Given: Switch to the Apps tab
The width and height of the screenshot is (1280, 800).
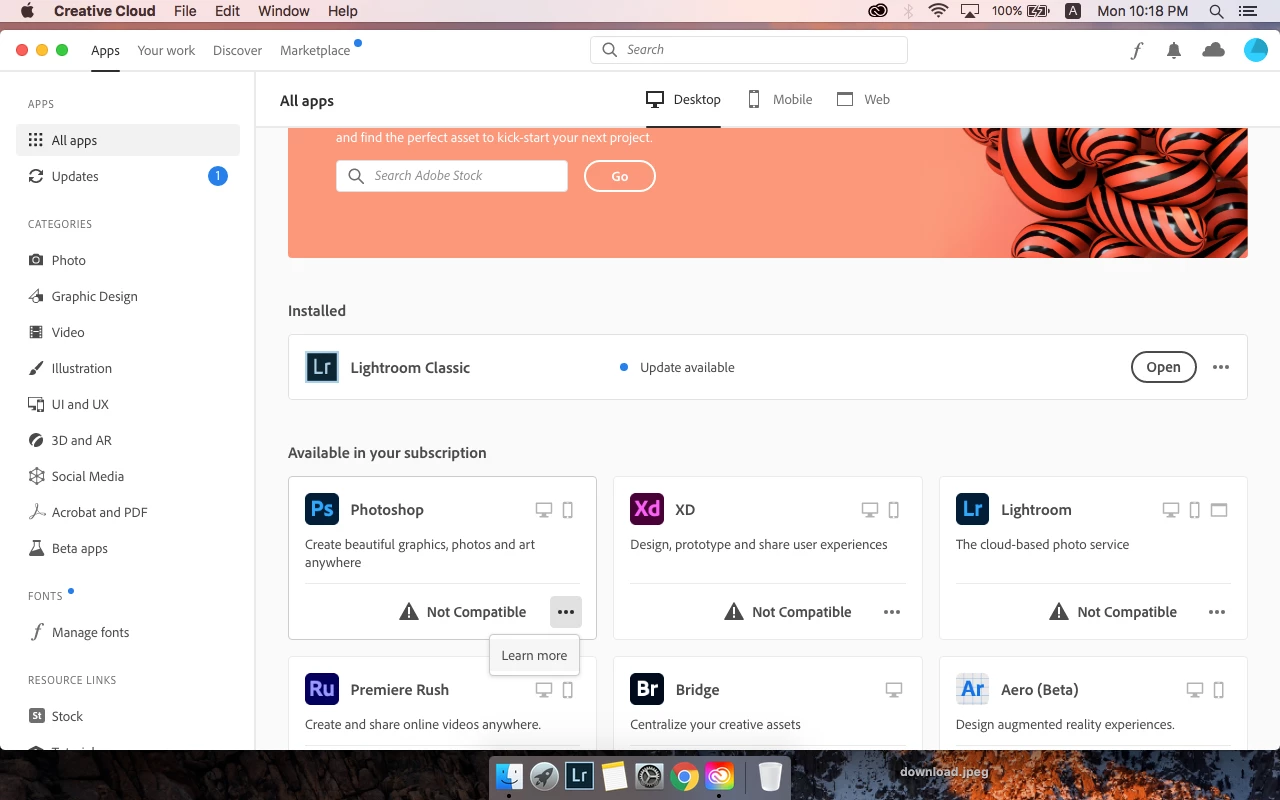Looking at the screenshot, I should pyautogui.click(x=105, y=50).
